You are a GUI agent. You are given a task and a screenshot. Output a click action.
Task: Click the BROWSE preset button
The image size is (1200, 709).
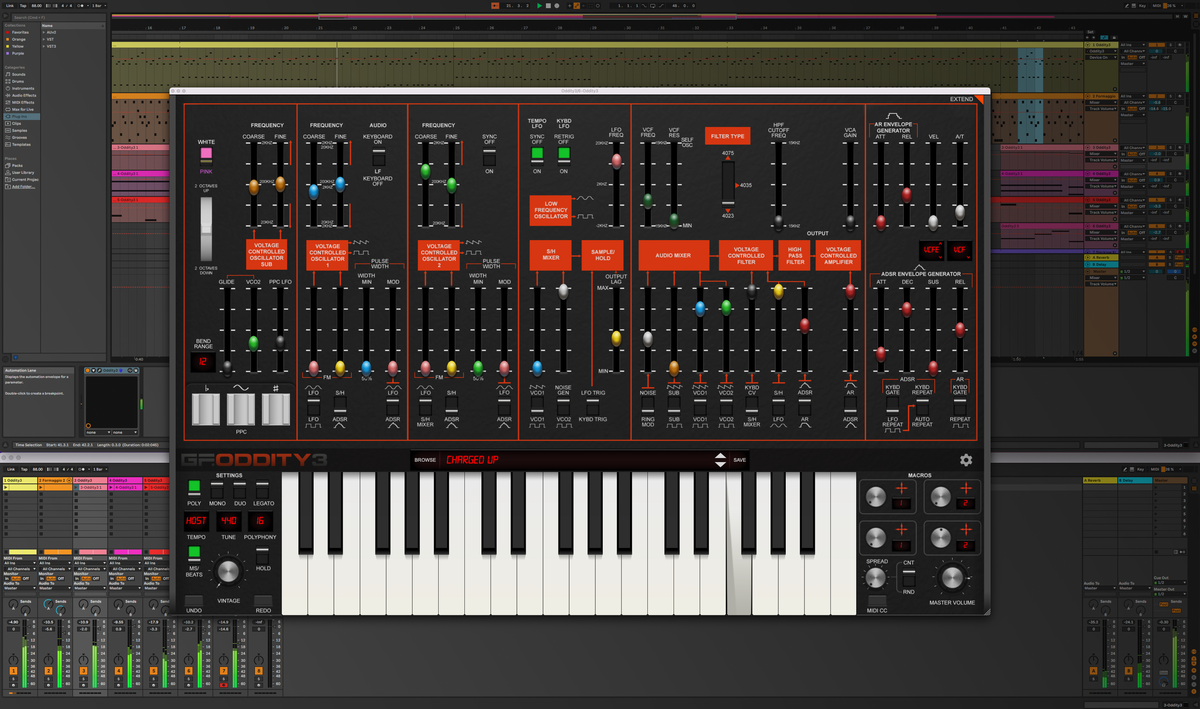425,460
